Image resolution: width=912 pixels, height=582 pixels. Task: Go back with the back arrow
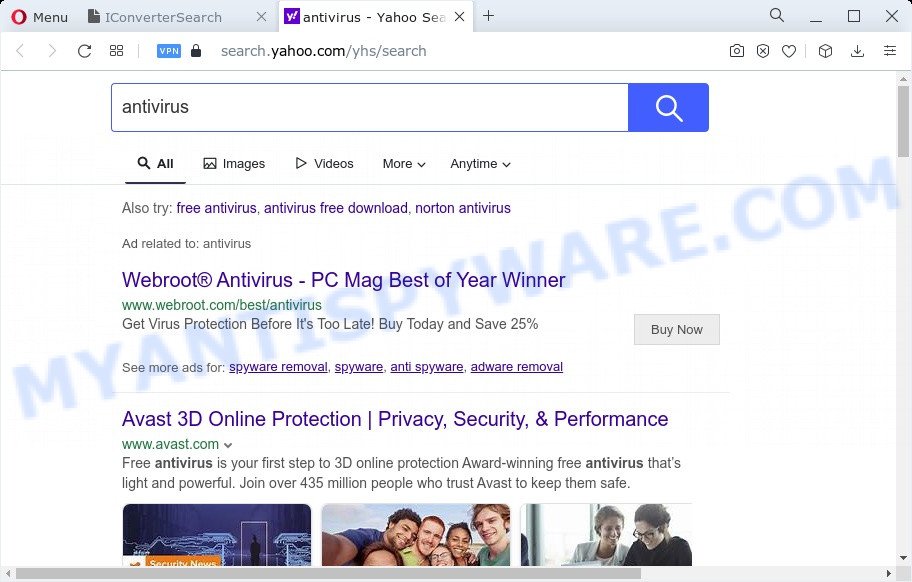tap(20, 51)
